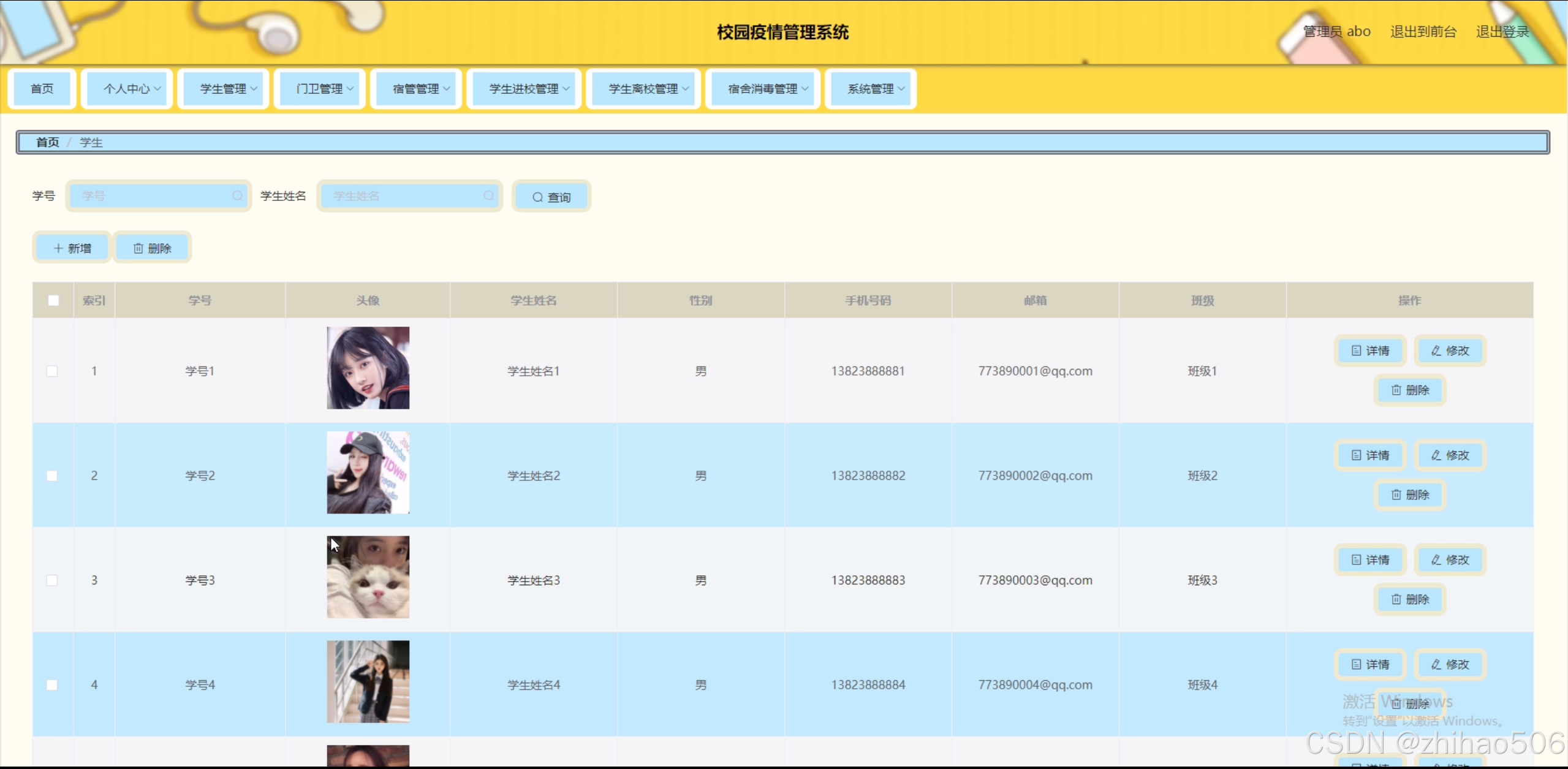Click the magnifier icon in 学生姓名 field

pyautogui.click(x=488, y=195)
